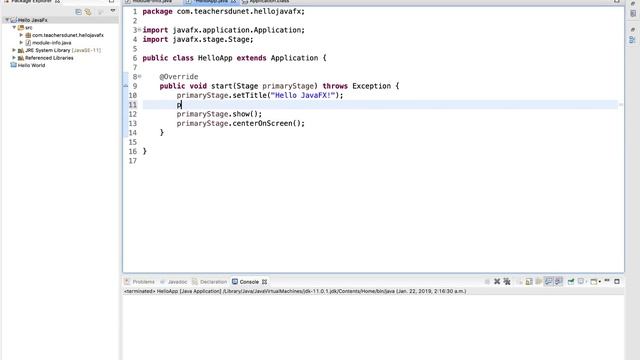Collapse the import block fold at line 3

pyautogui.click(x=140, y=30)
